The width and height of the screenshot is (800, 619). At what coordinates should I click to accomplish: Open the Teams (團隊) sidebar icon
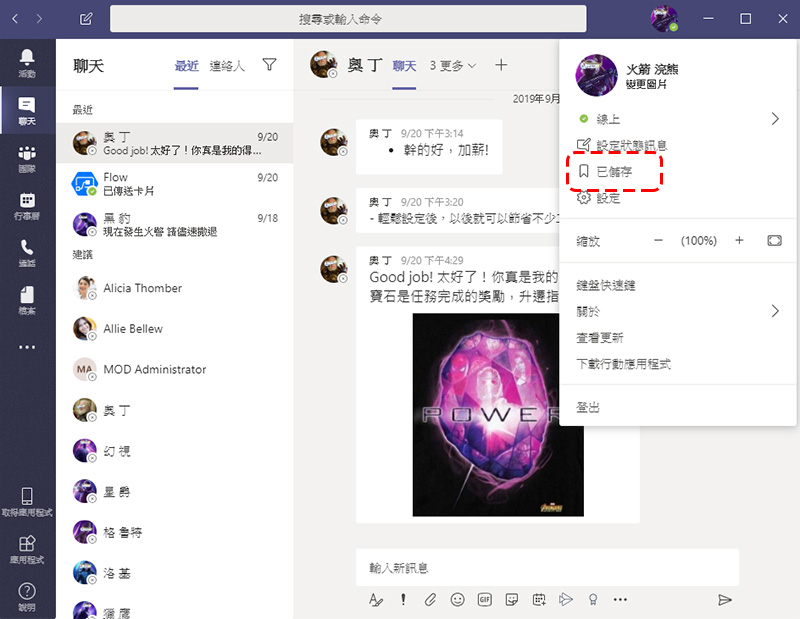tap(27, 159)
